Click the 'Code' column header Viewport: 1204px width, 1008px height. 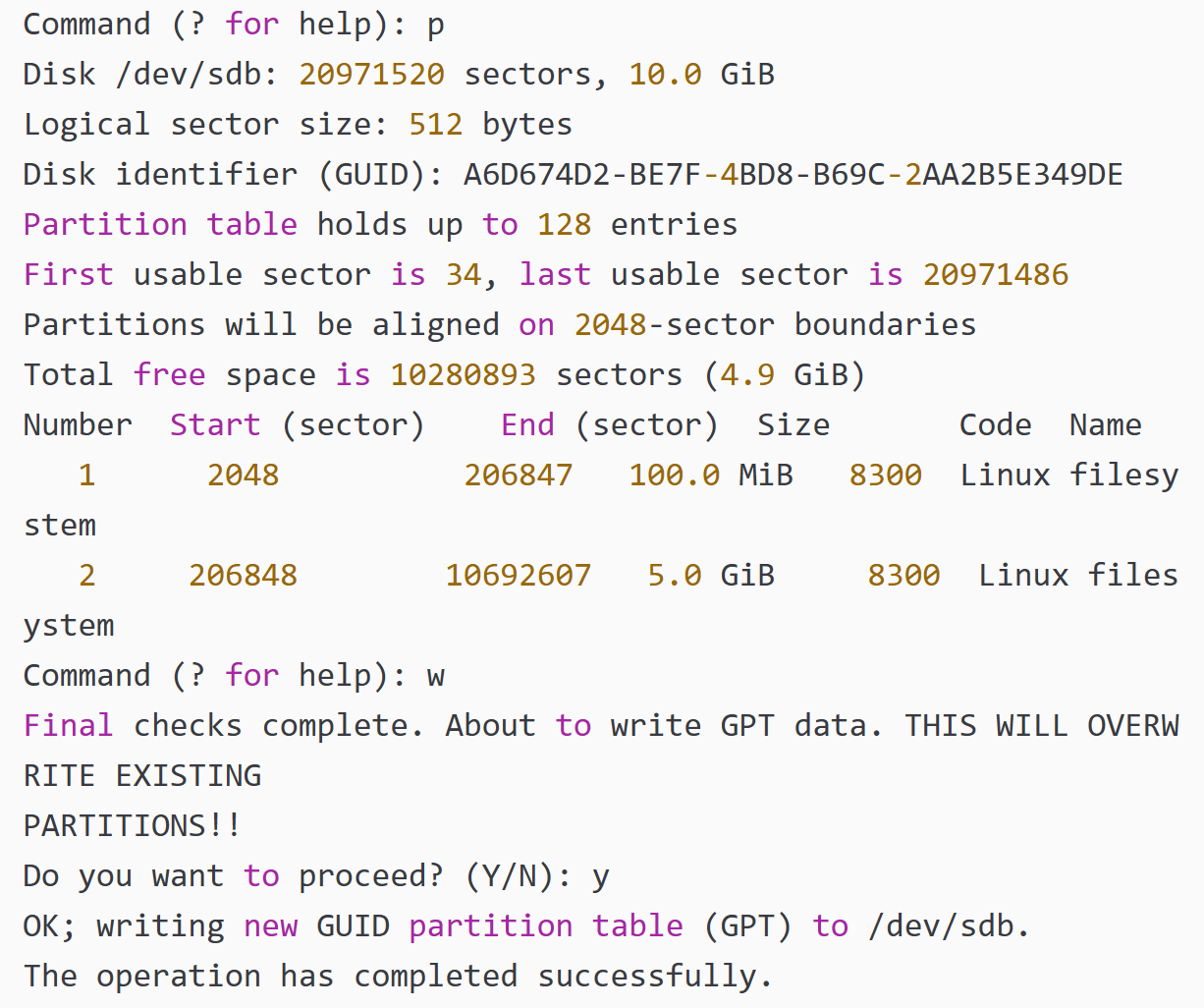(995, 425)
